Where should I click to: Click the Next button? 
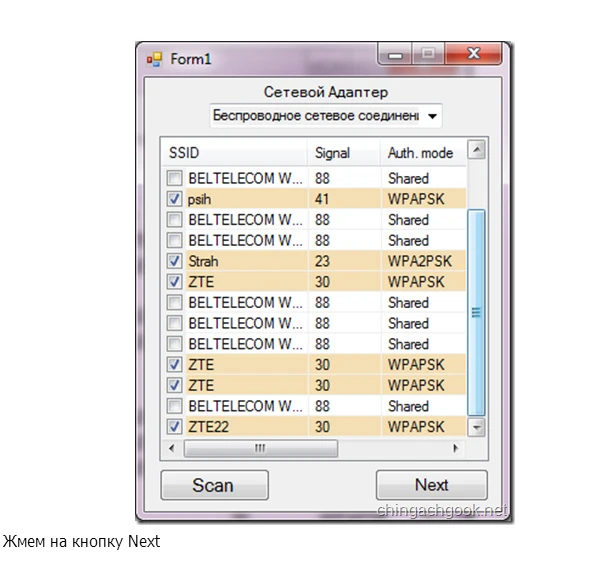[x=432, y=485]
